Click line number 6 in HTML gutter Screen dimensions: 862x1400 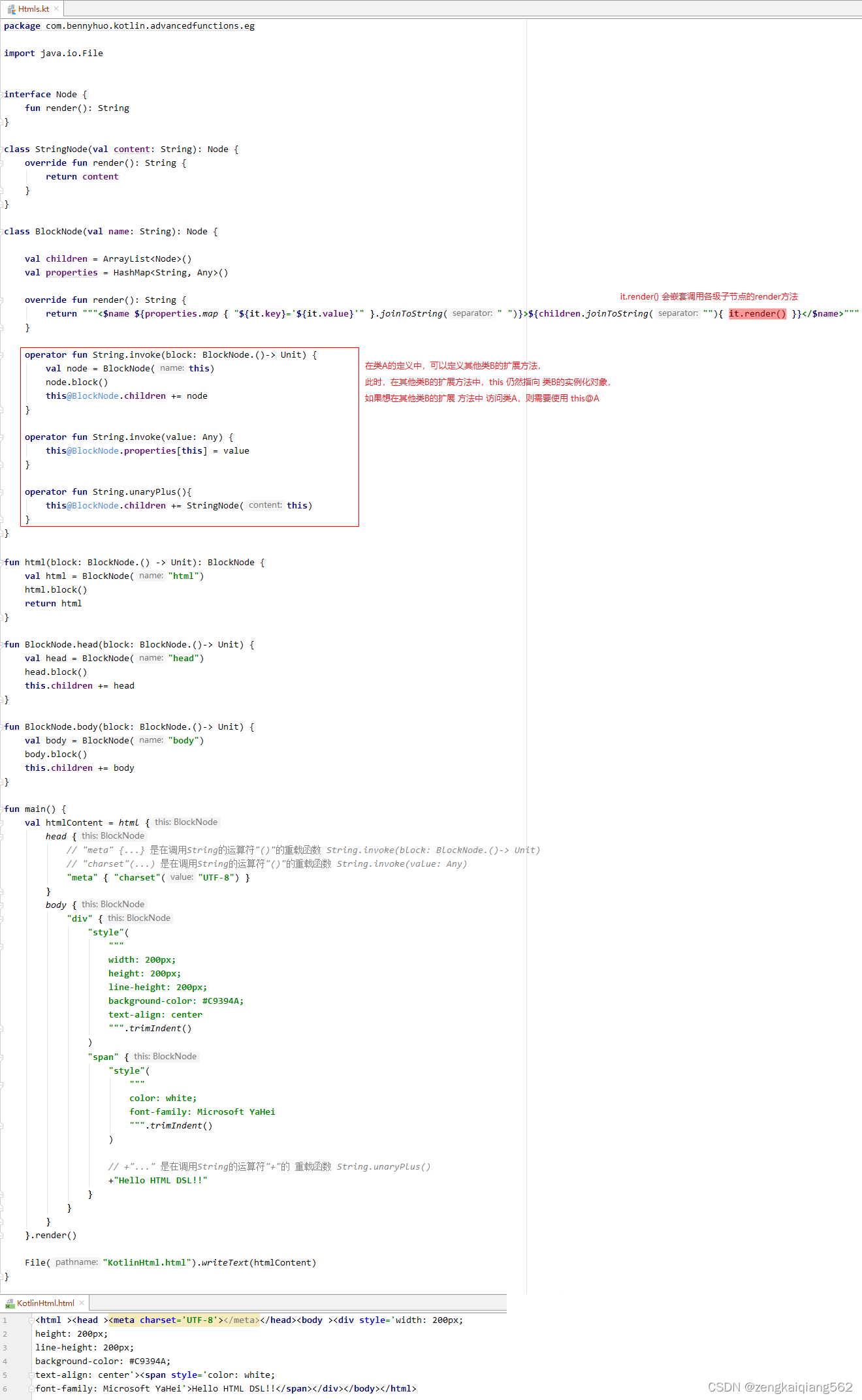click(x=5, y=1388)
